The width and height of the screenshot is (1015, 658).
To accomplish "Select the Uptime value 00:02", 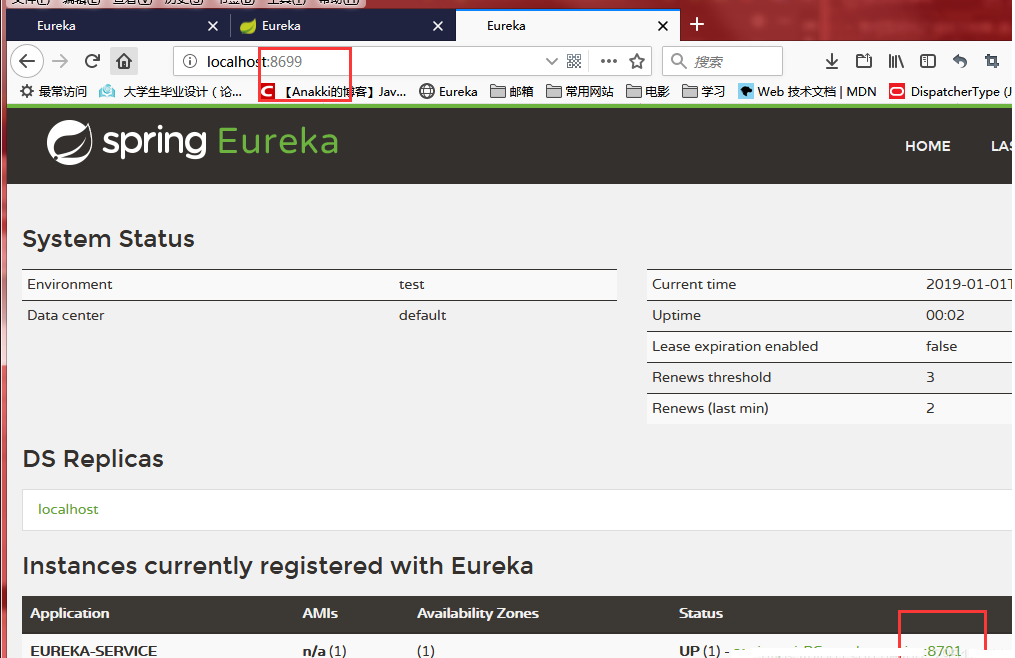I will point(945,315).
